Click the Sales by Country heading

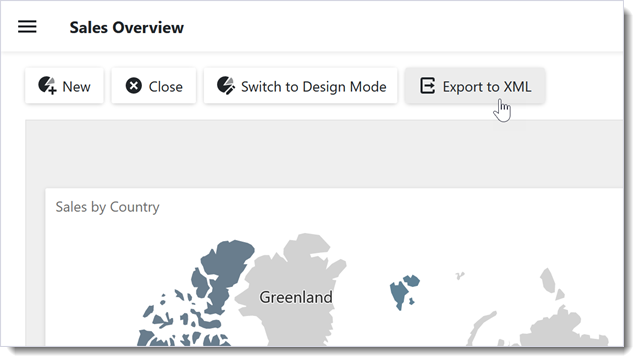pyautogui.click(x=107, y=207)
